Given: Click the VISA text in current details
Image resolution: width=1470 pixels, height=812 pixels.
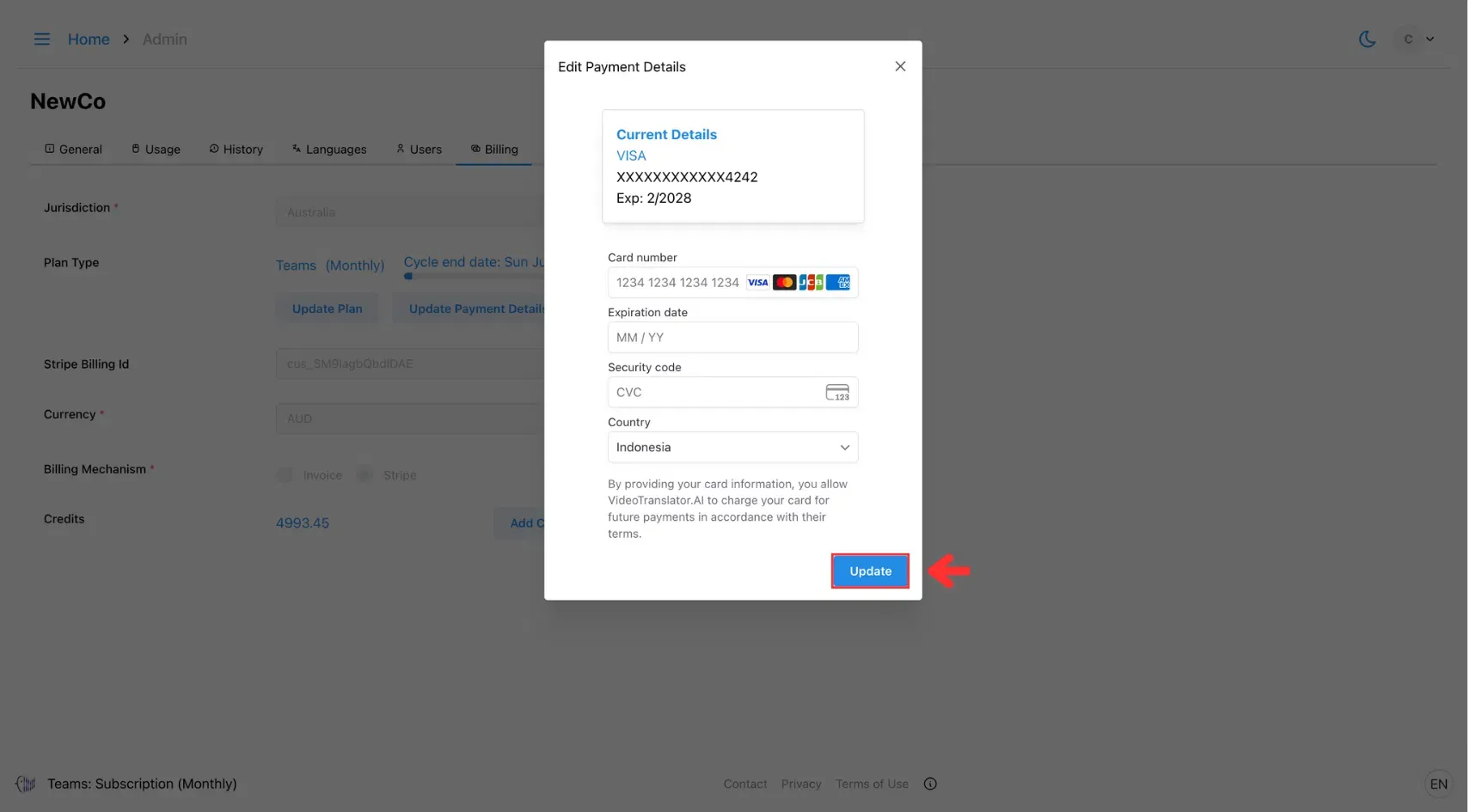Looking at the screenshot, I should click(x=631, y=156).
